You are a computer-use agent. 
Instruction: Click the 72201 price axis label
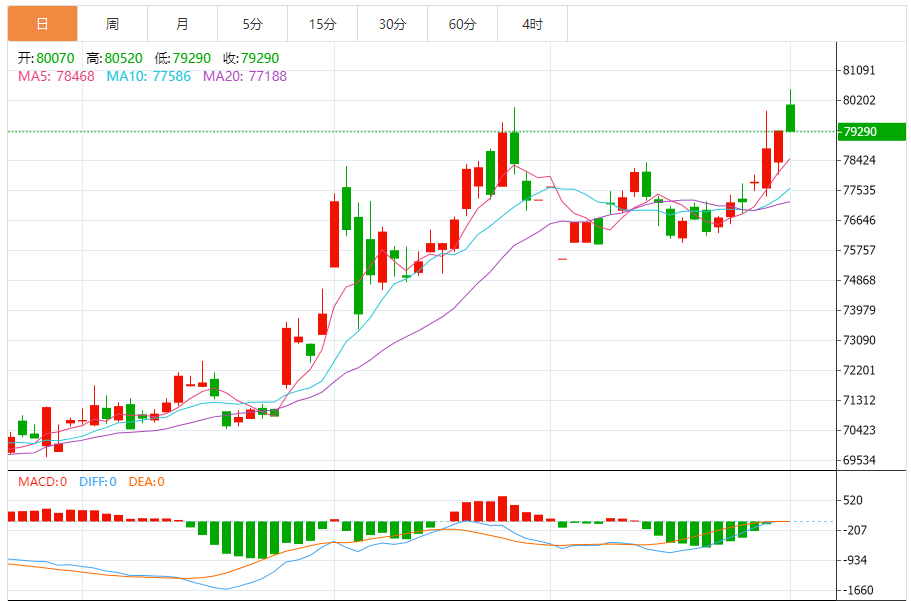click(x=859, y=370)
